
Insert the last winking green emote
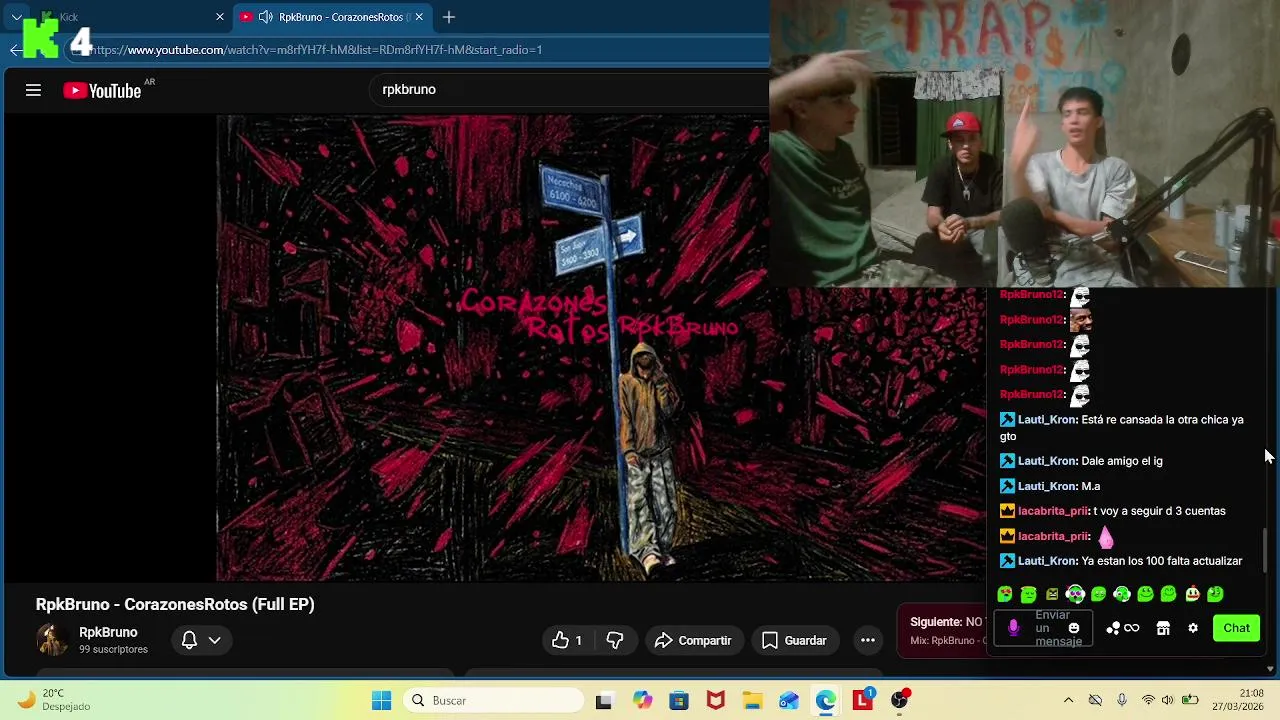[x=1215, y=594]
